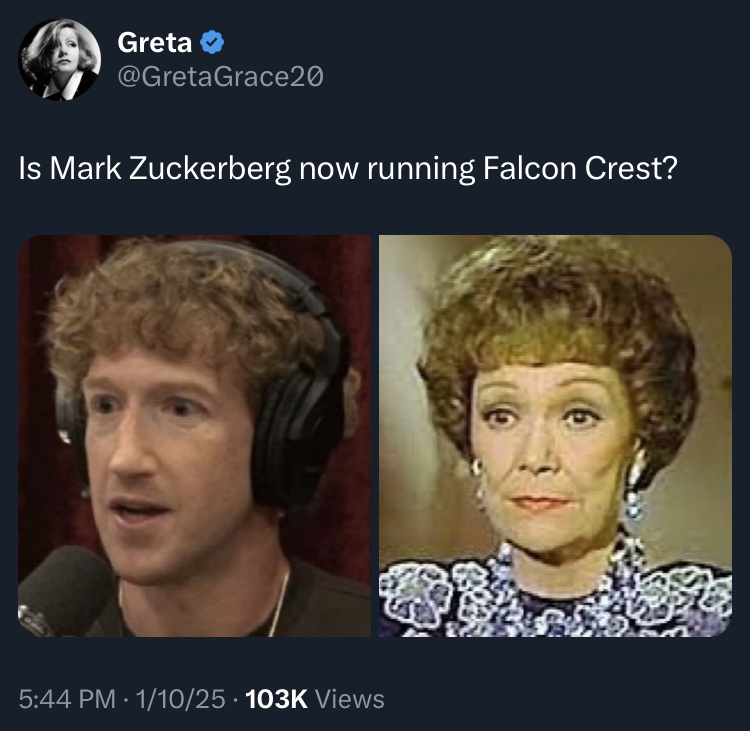
Task: Click the word Views after 103K
Action: (x=349, y=699)
